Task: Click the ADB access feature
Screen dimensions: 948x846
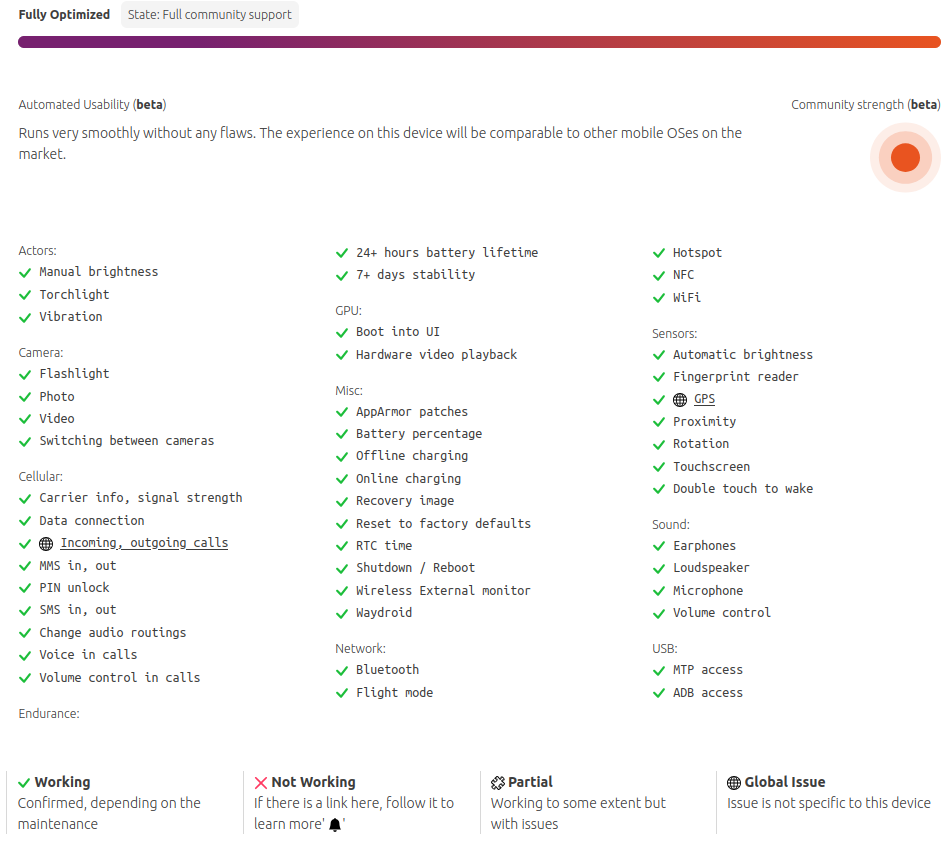Action: [x=707, y=693]
